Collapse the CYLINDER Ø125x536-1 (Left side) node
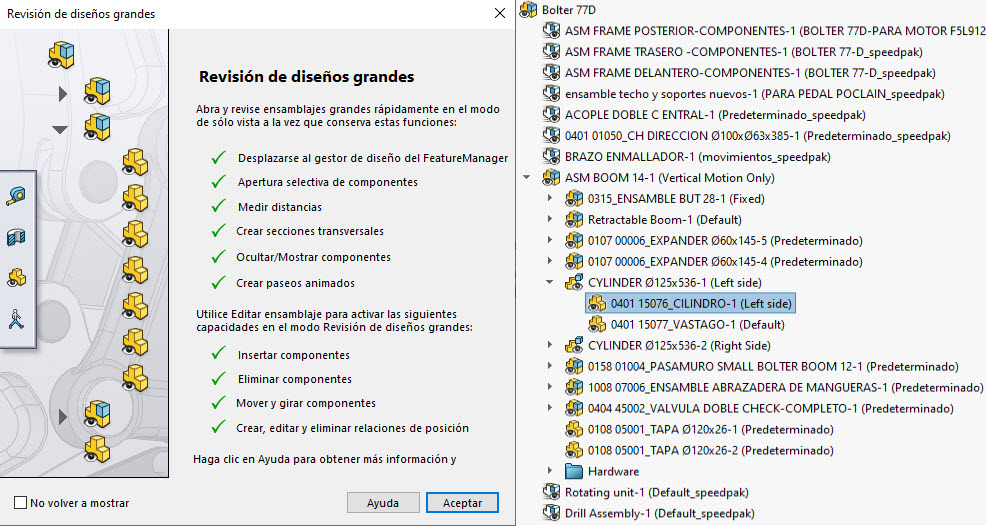Screen dimensions: 986x526 click(x=550, y=283)
